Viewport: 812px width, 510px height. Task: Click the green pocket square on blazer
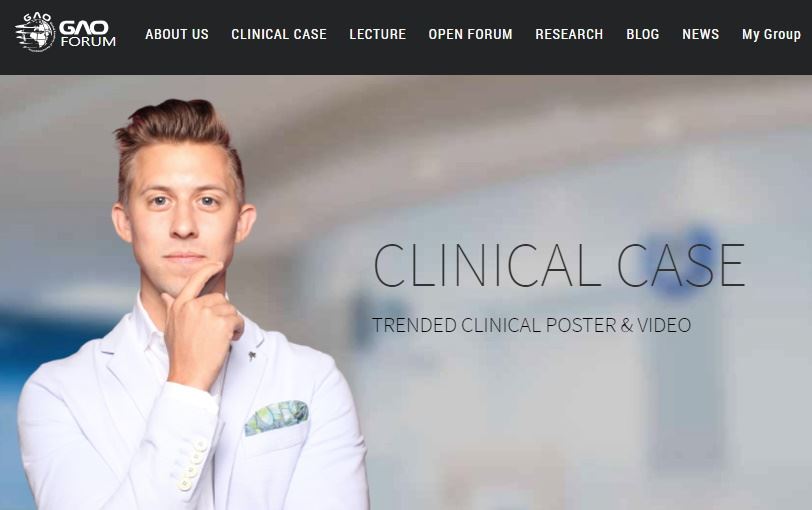[276, 417]
